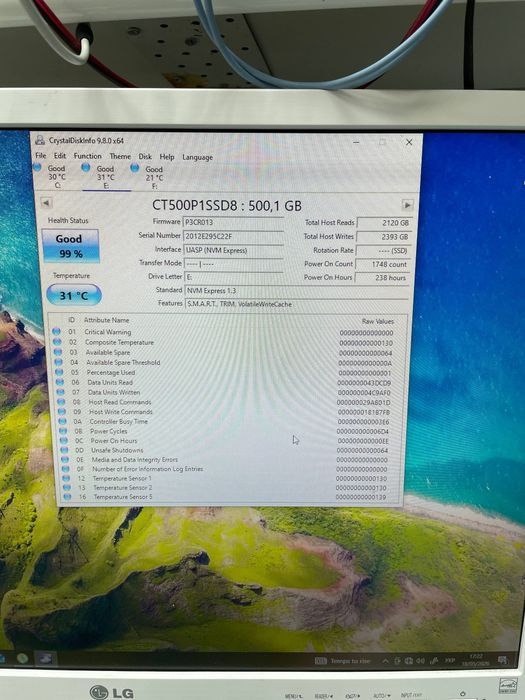This screenshot has height=700, width=525.
Task: Click status icon of Data Units Written row
Action: [x=60, y=392]
